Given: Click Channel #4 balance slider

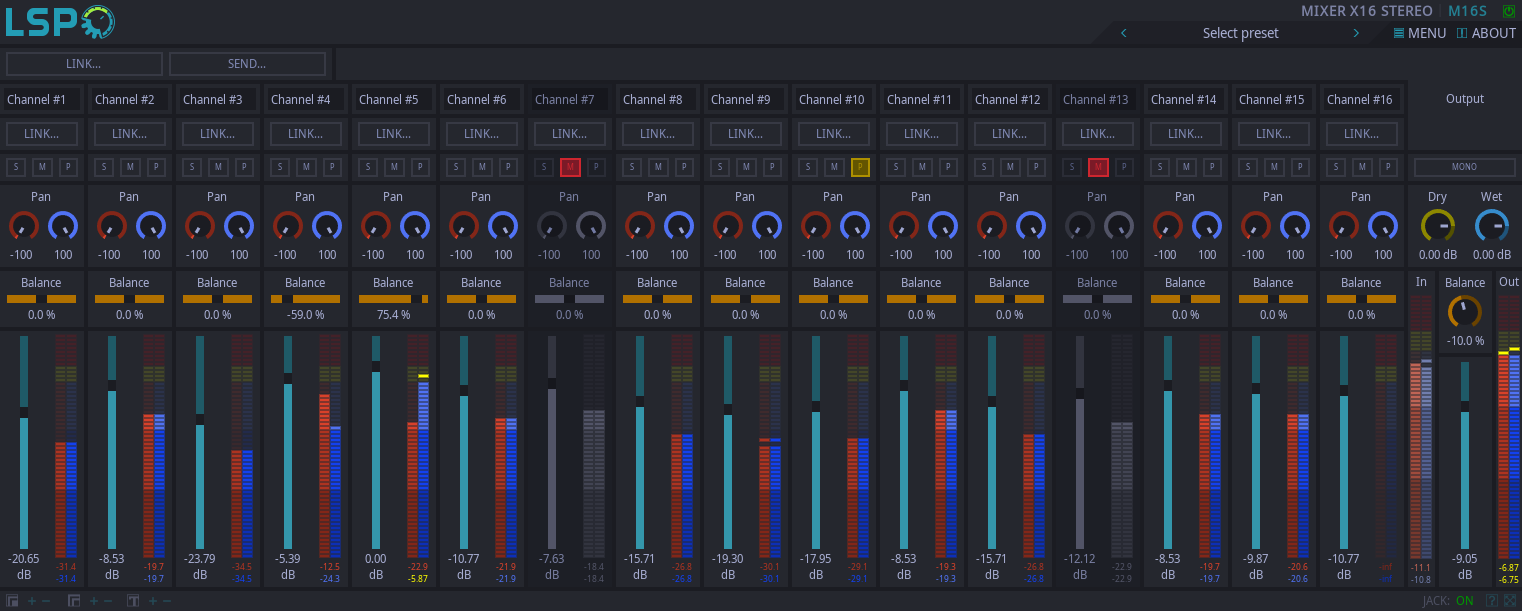Looking at the screenshot, I should tap(305, 299).
